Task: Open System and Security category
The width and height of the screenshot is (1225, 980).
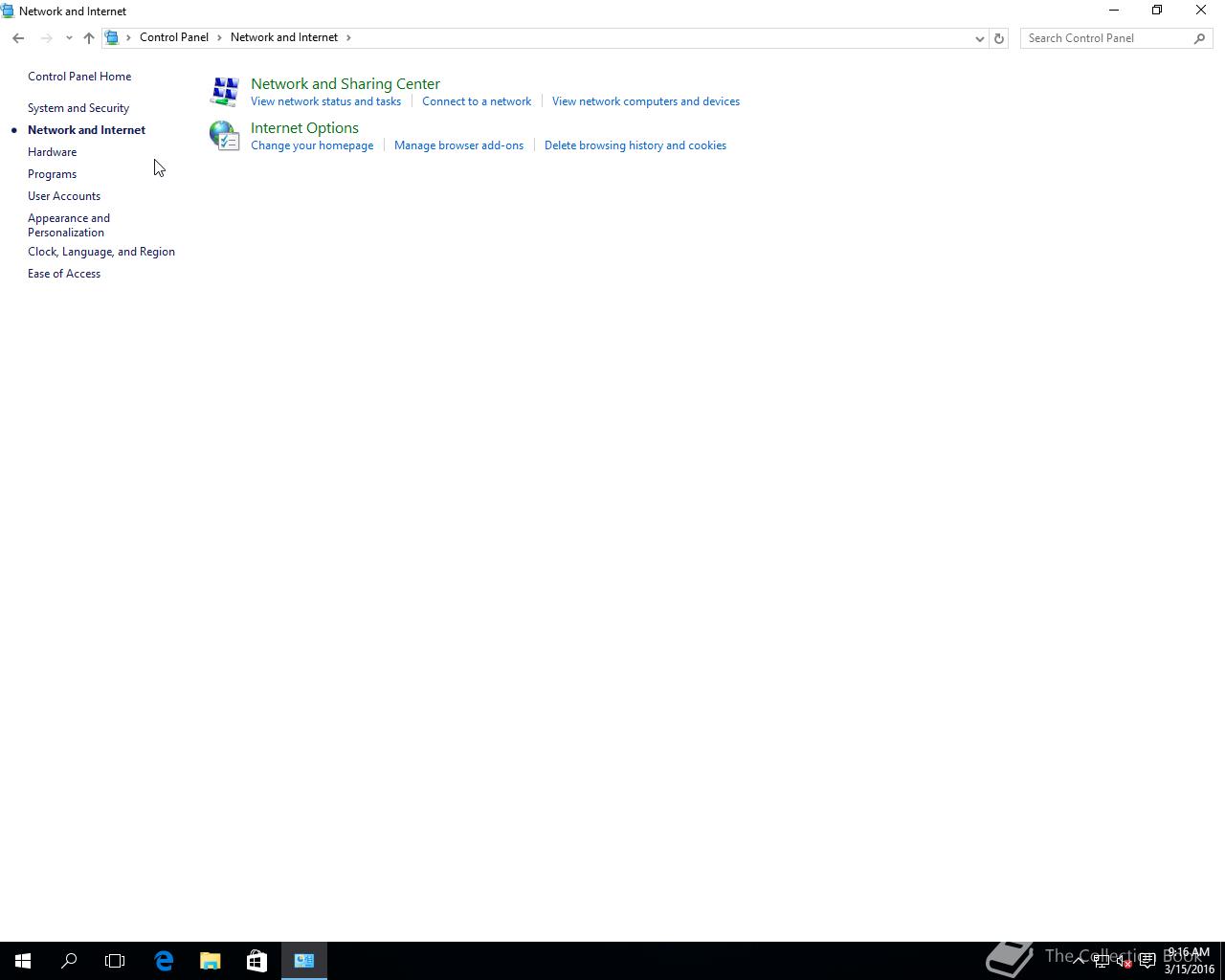Action: click(78, 108)
